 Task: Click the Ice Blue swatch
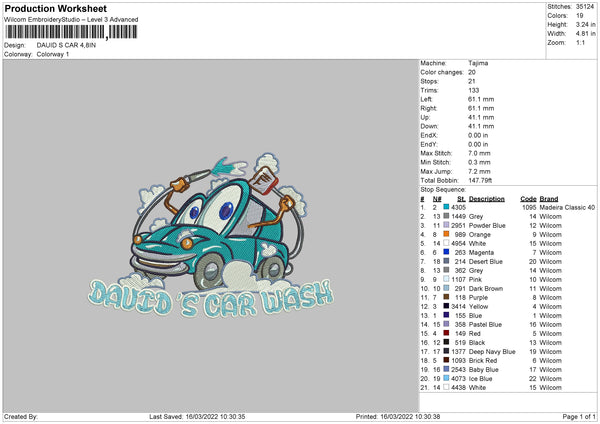[446, 378]
